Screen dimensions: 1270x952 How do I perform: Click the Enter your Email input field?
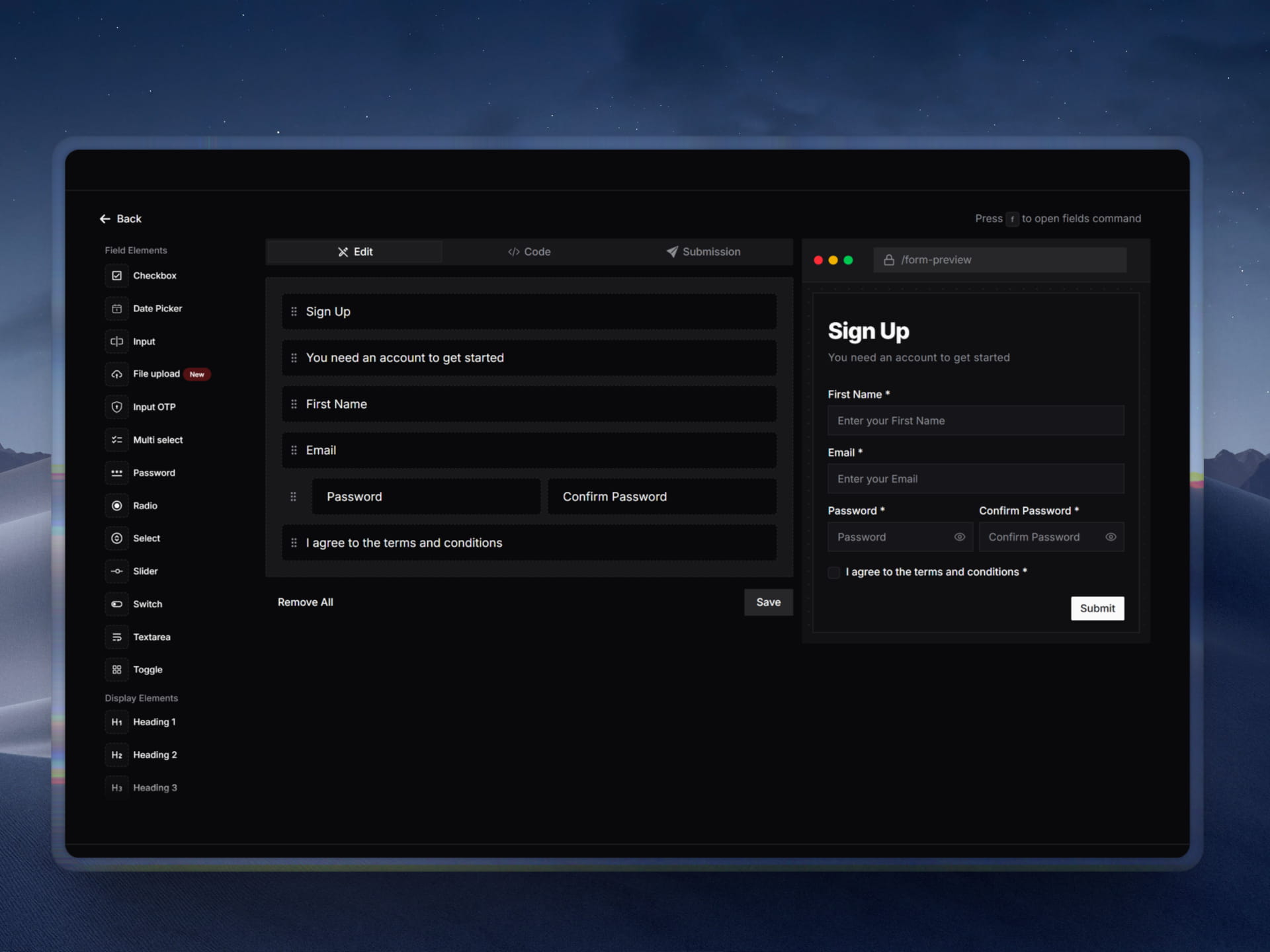click(x=975, y=478)
